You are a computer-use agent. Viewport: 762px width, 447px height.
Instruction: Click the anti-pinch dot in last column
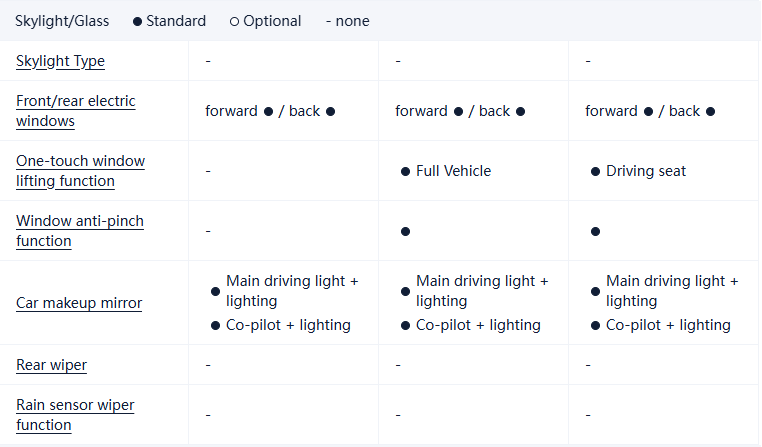pos(595,231)
